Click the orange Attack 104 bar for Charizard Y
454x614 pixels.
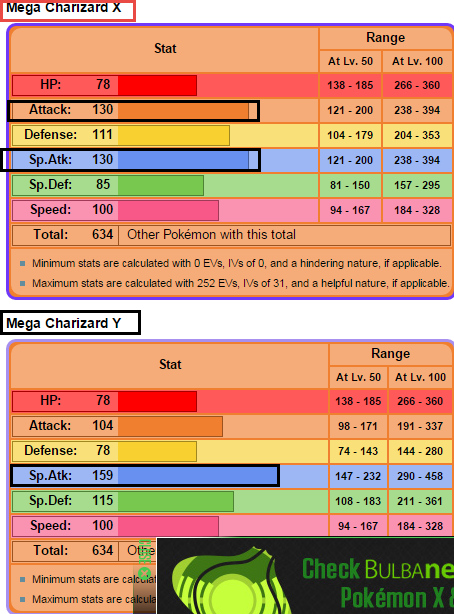pos(170,426)
